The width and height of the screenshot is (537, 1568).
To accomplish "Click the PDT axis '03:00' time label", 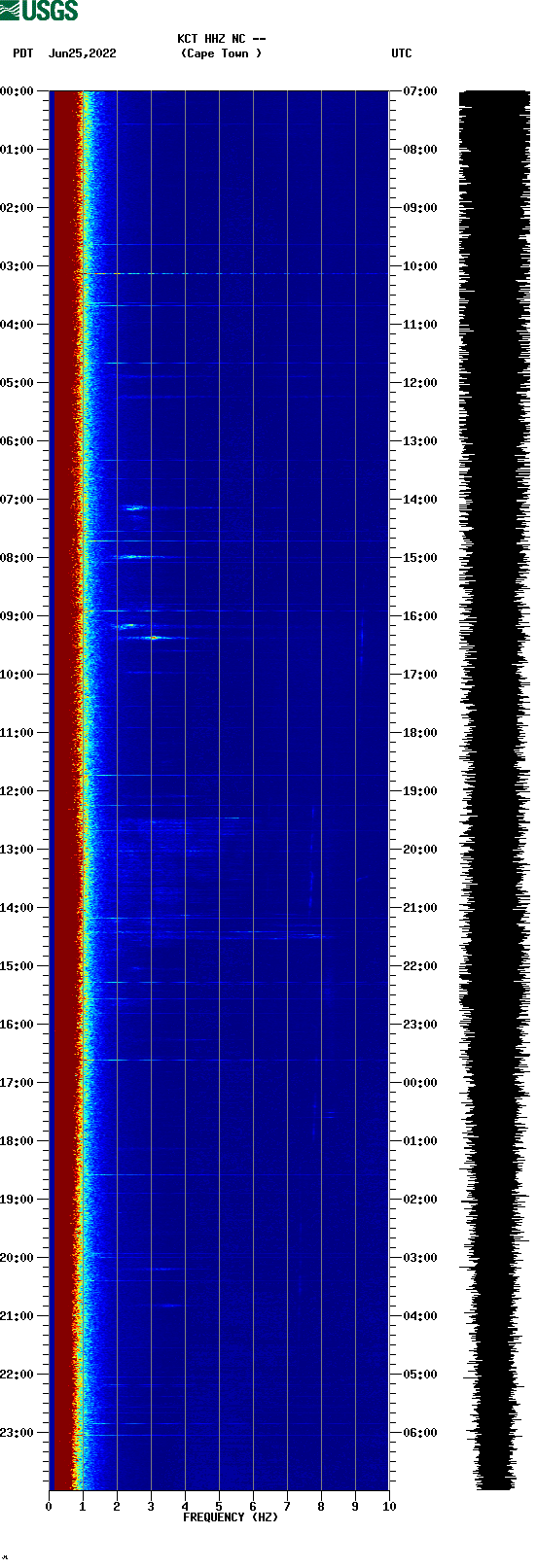I will [x=18, y=266].
